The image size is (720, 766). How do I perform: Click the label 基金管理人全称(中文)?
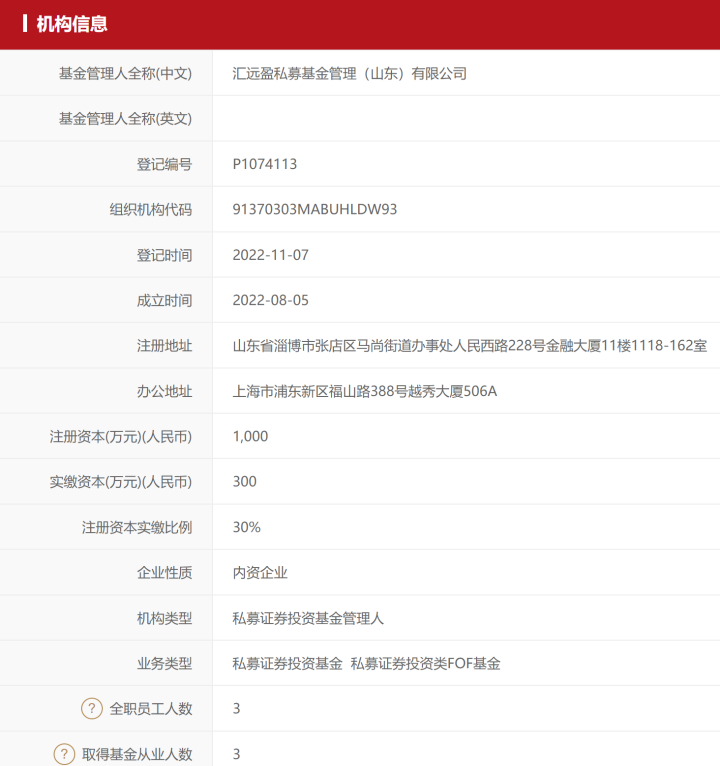coord(126,74)
